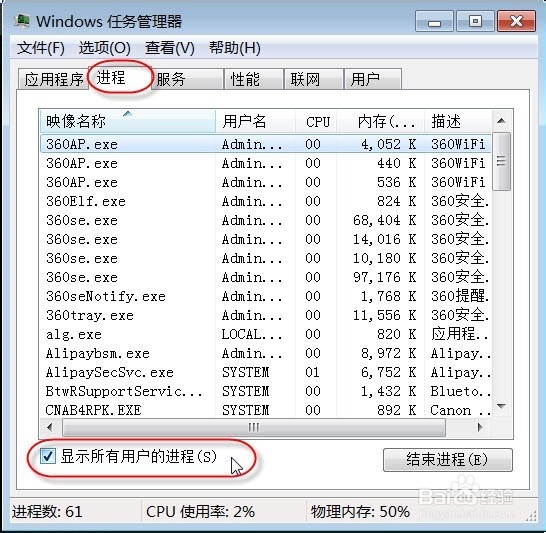This screenshot has width=546, height=533.
Task: Minimize the Task Manager window
Action: point(434,21)
